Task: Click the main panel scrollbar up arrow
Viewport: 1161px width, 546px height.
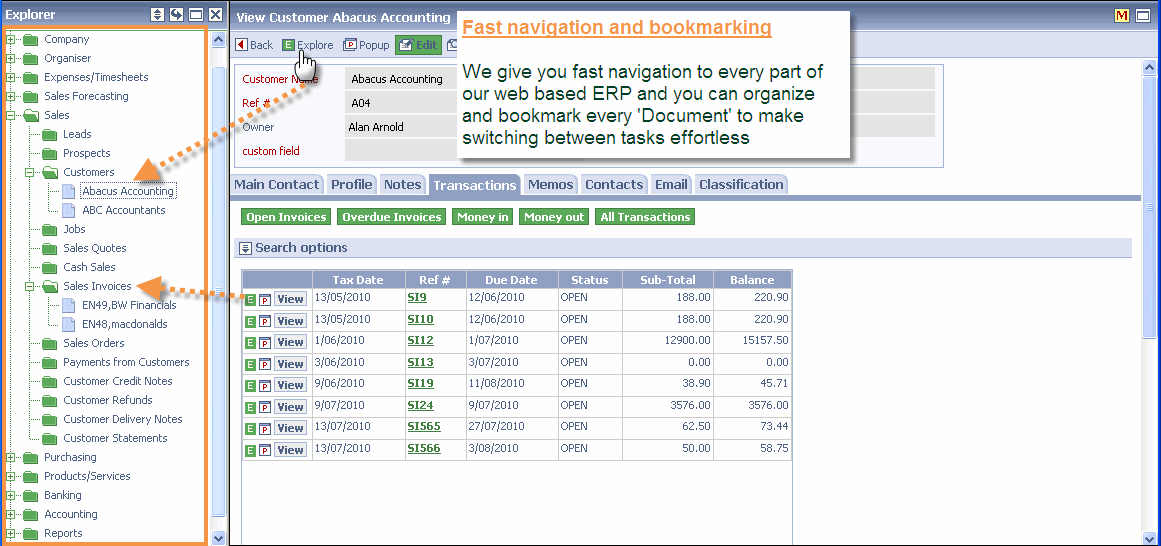Action: (1149, 67)
